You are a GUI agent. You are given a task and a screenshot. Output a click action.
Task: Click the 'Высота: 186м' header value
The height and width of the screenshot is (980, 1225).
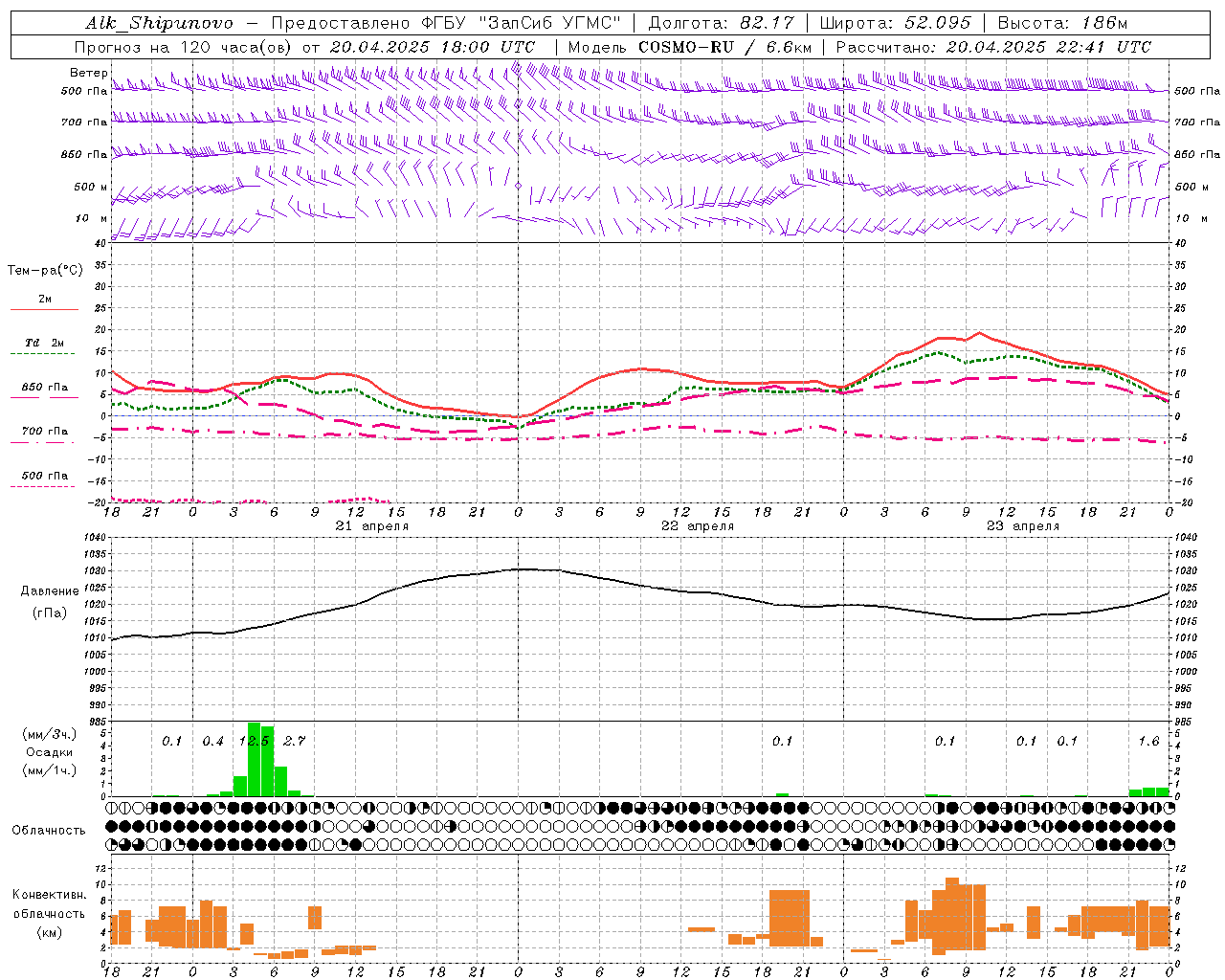pos(1062,23)
